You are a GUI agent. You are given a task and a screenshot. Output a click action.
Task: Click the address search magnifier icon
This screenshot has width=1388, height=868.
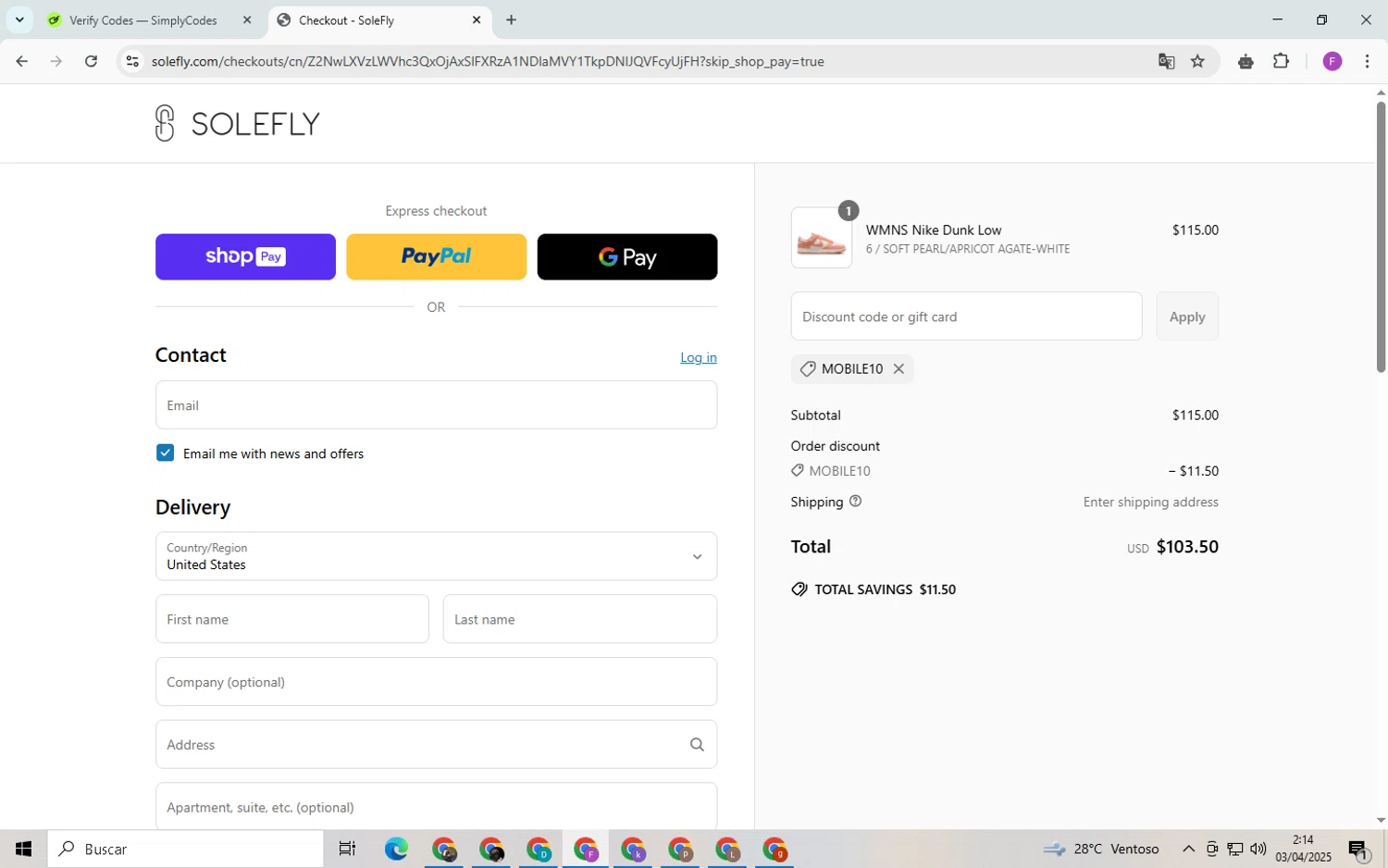click(x=697, y=745)
